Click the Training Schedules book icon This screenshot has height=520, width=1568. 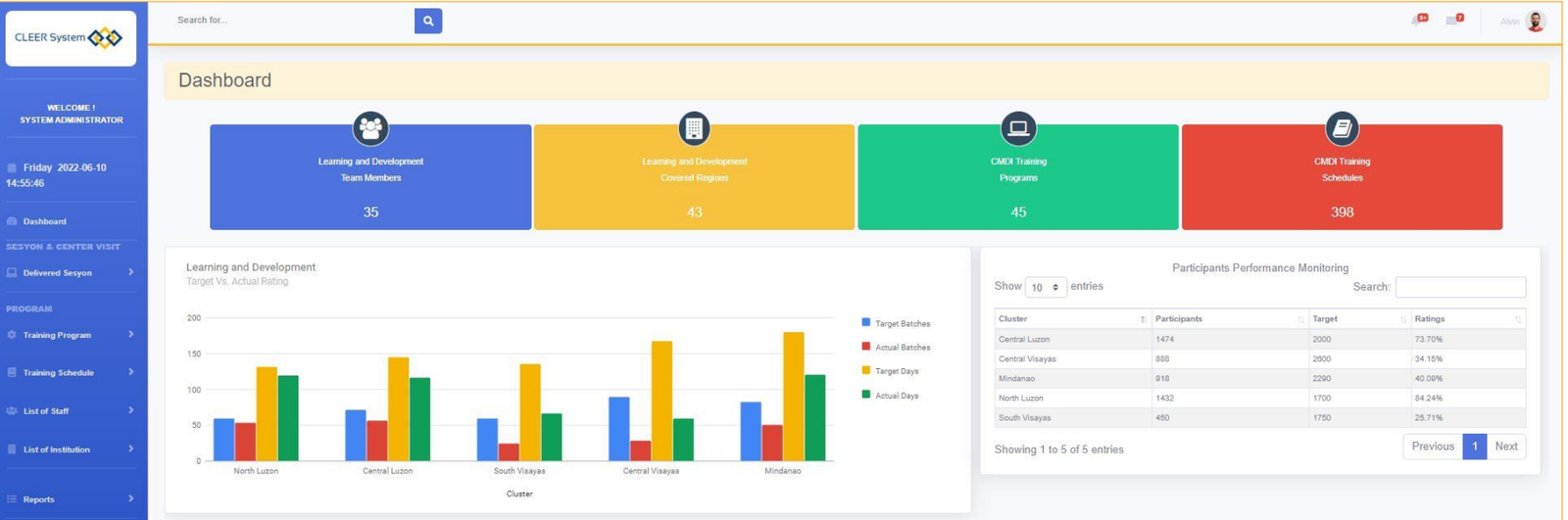pos(1342,128)
